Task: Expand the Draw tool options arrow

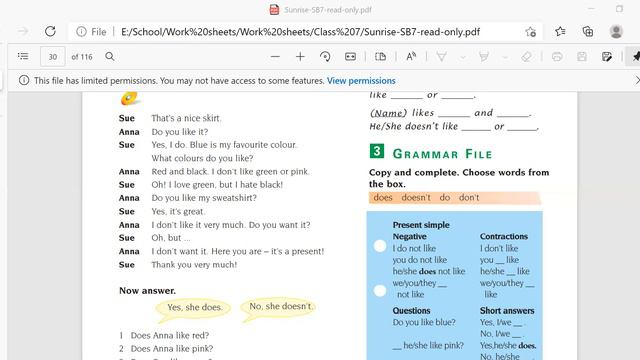Action: [x=462, y=58]
